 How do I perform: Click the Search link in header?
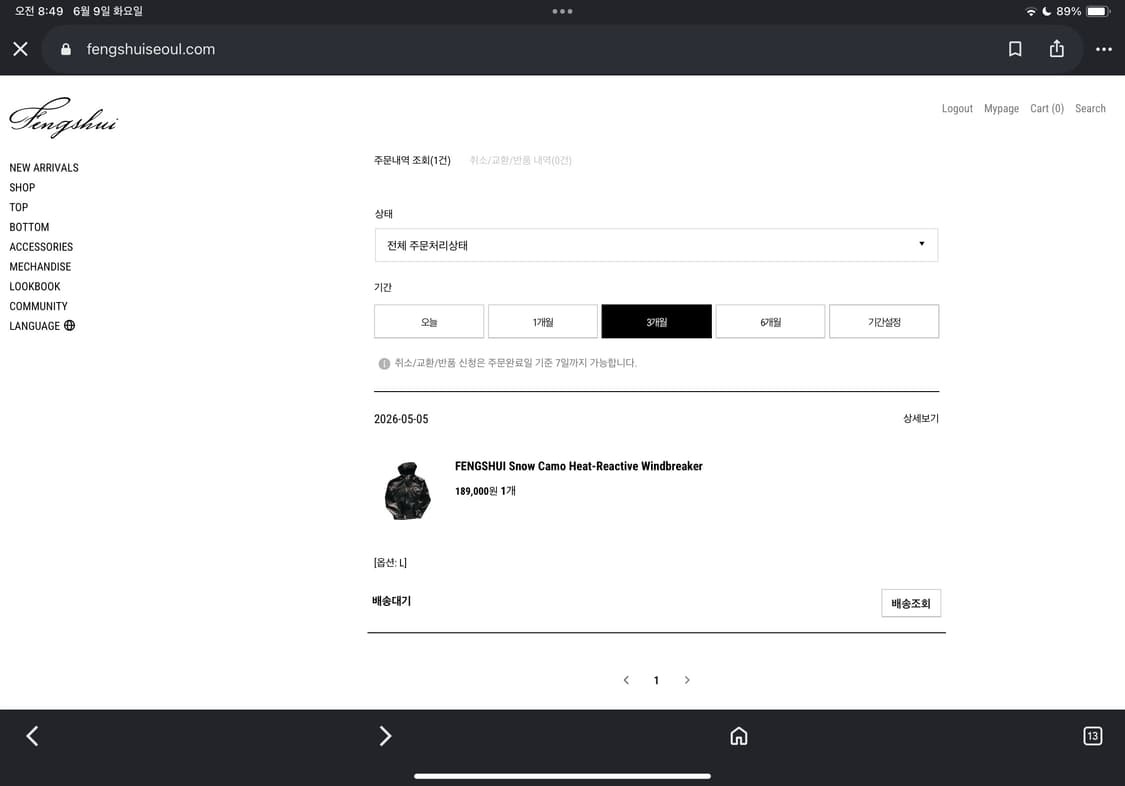click(1090, 108)
